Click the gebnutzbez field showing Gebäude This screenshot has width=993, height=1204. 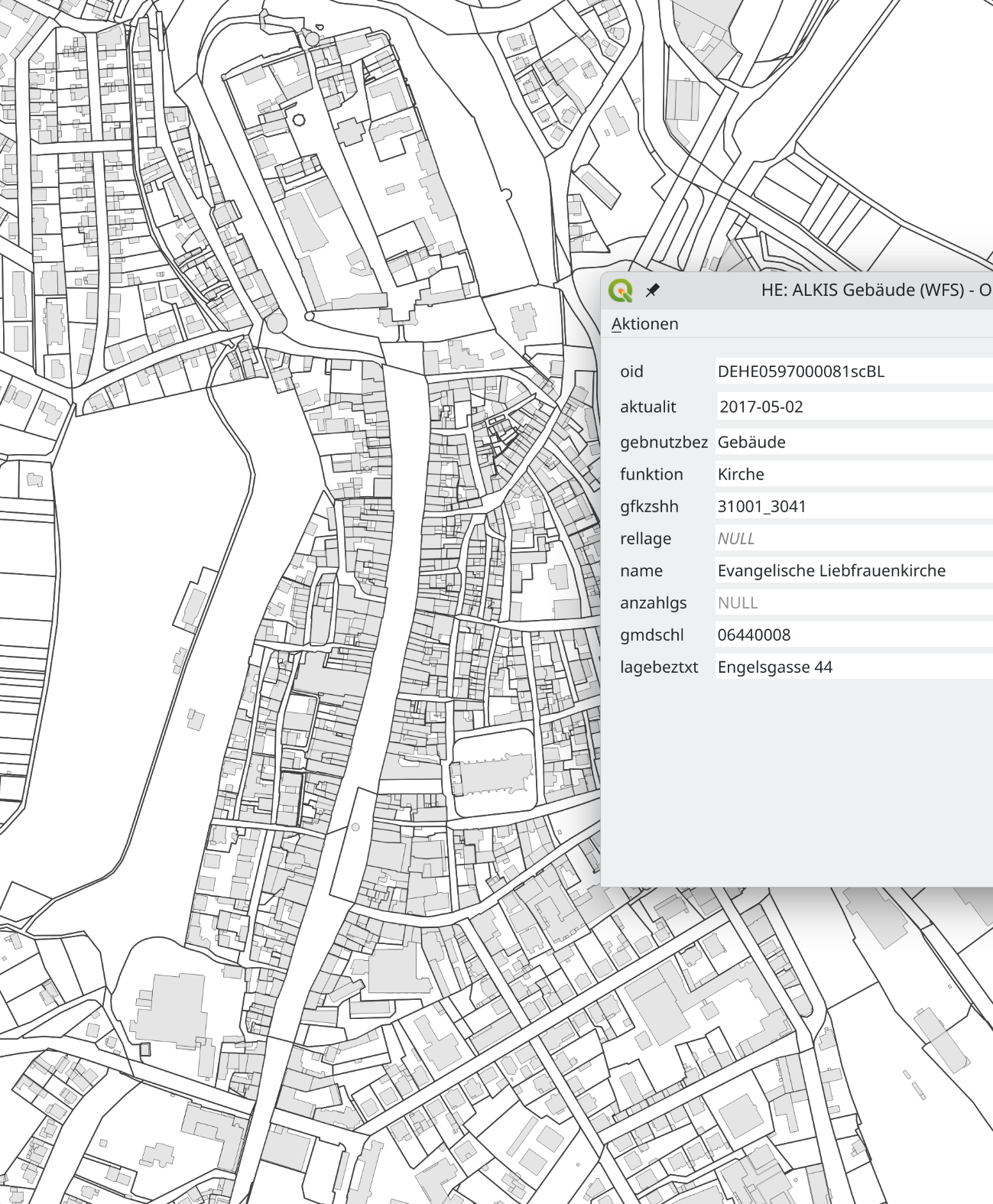(751, 442)
